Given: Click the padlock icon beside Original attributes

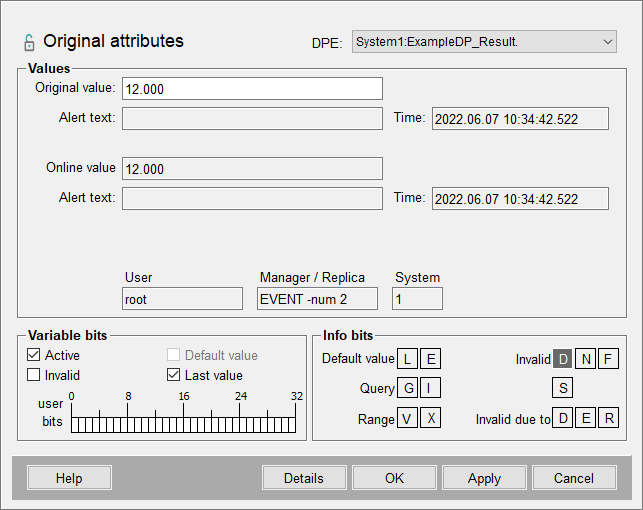Looking at the screenshot, I should (x=28, y=42).
